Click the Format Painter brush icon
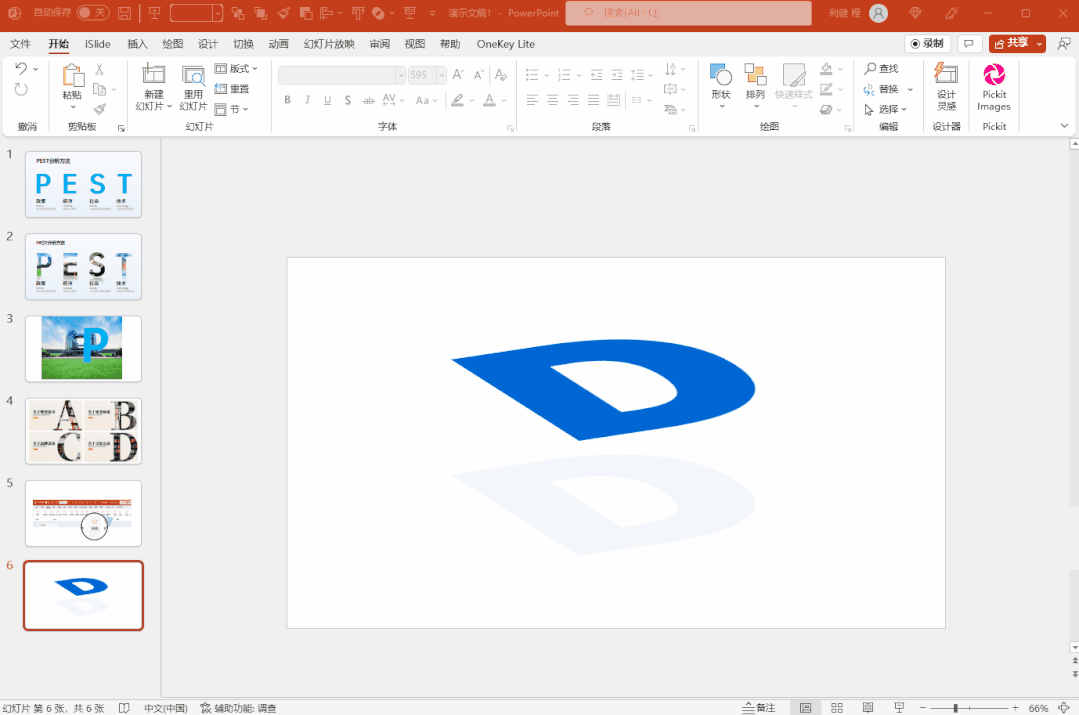Screen dimensions: 1079x715 [x=99, y=109]
